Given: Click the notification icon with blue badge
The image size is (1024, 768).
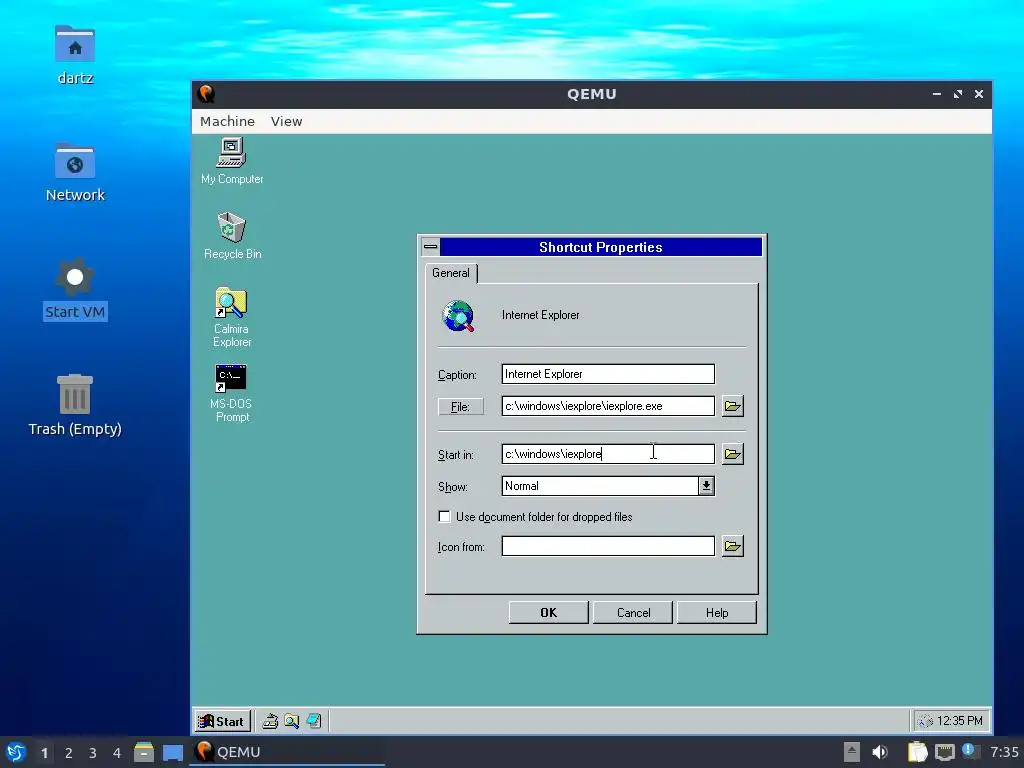Looking at the screenshot, I should point(970,752).
